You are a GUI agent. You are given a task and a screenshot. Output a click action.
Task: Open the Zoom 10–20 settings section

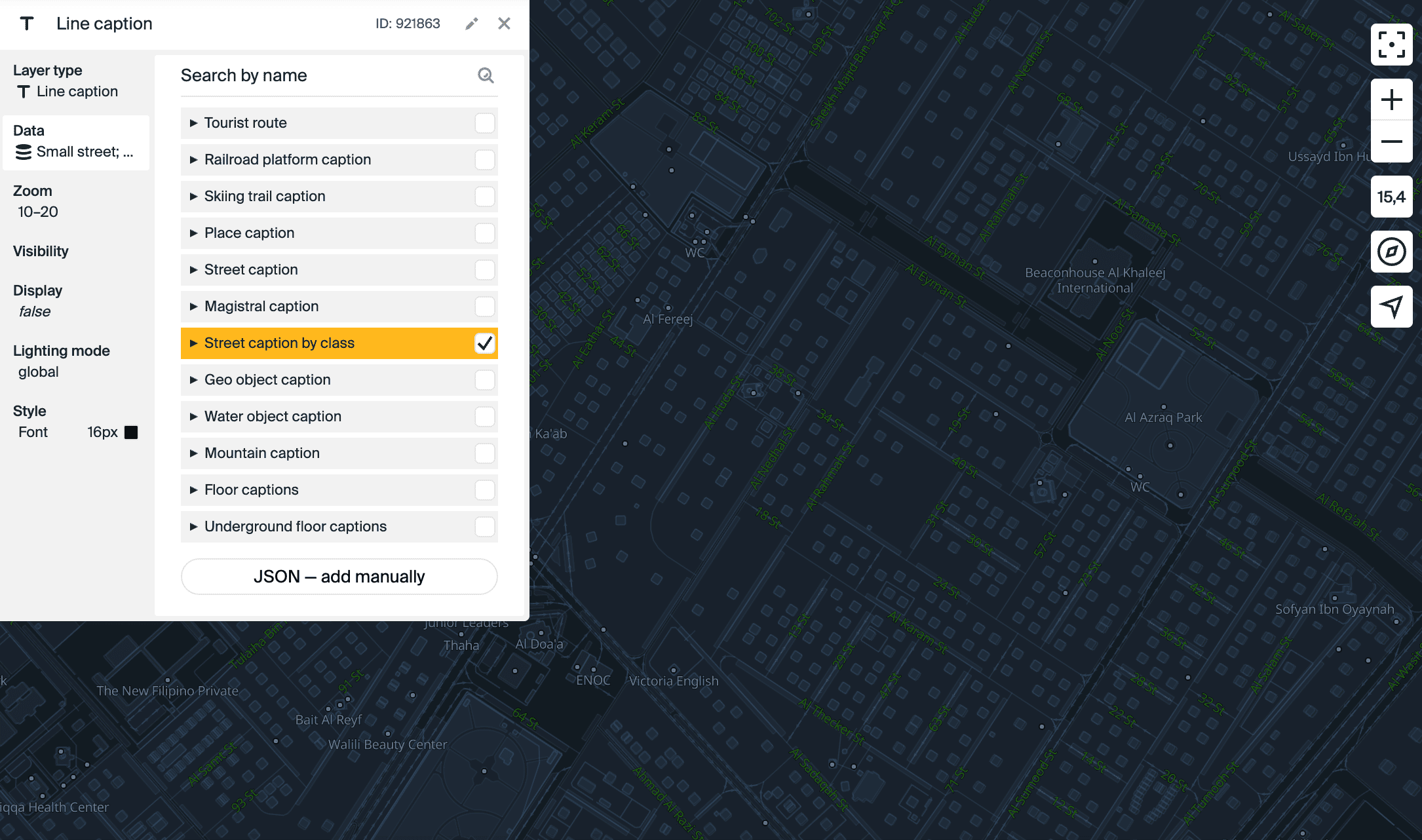[x=37, y=202]
